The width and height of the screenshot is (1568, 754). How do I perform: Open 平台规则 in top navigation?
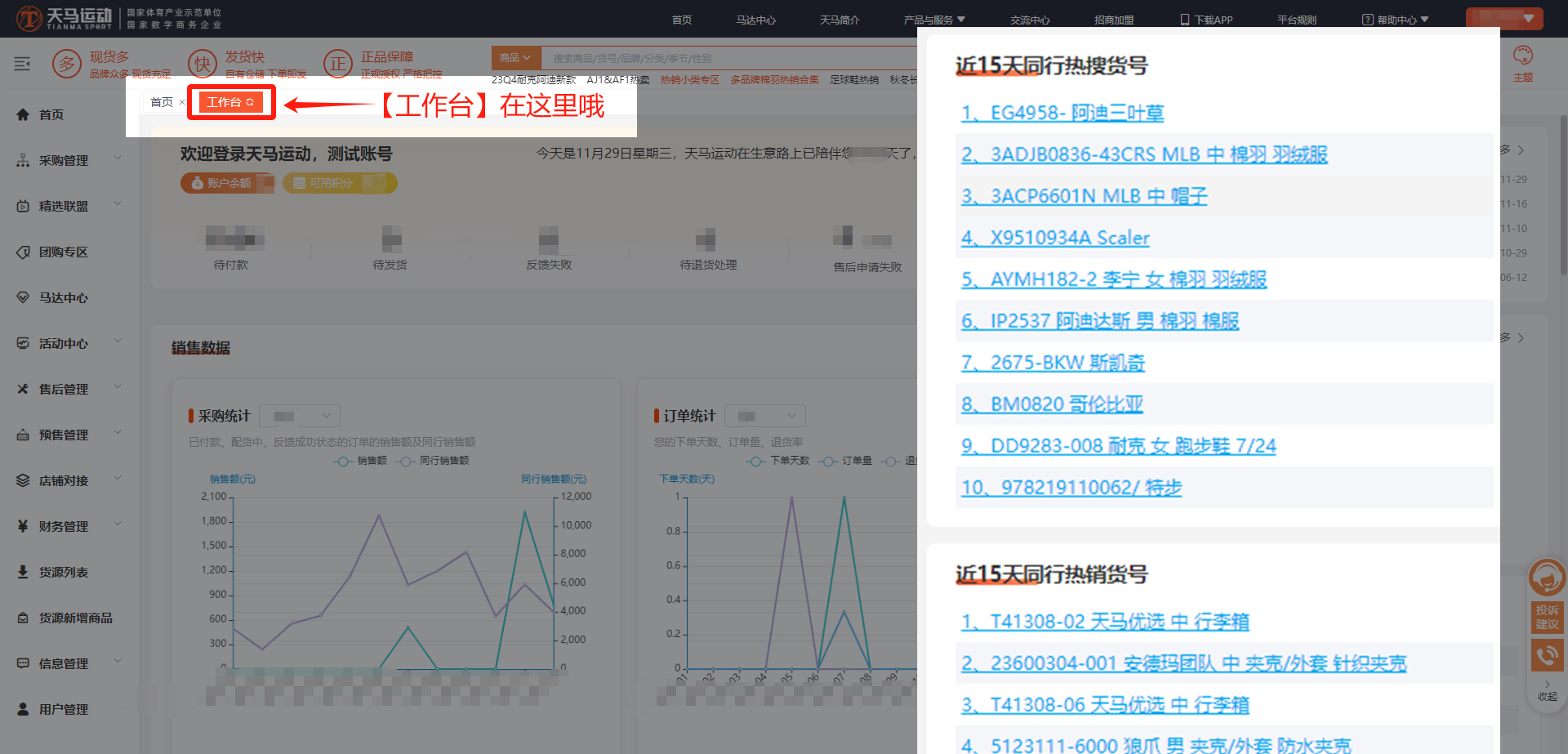(x=1297, y=20)
